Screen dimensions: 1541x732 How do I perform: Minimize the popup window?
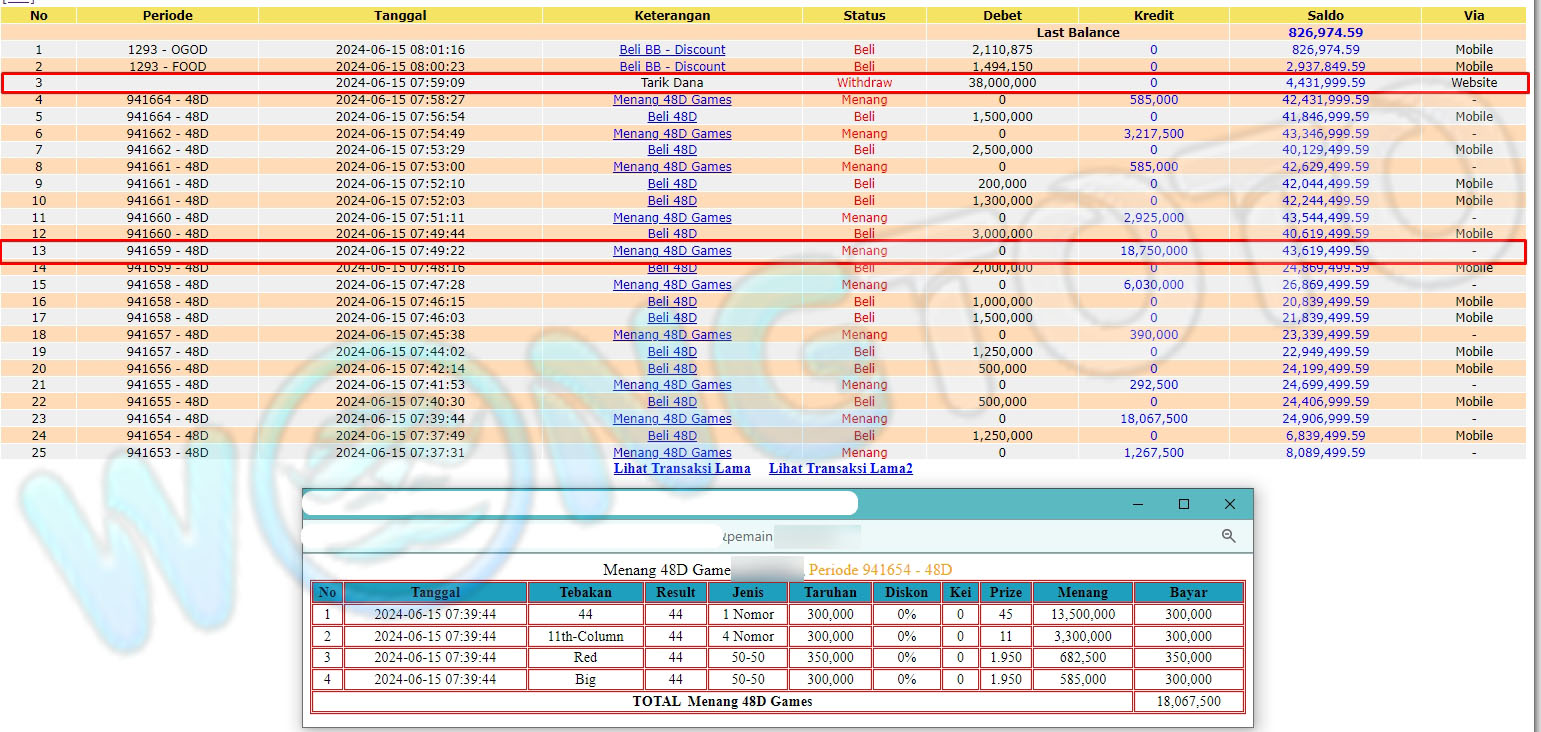(1138, 504)
